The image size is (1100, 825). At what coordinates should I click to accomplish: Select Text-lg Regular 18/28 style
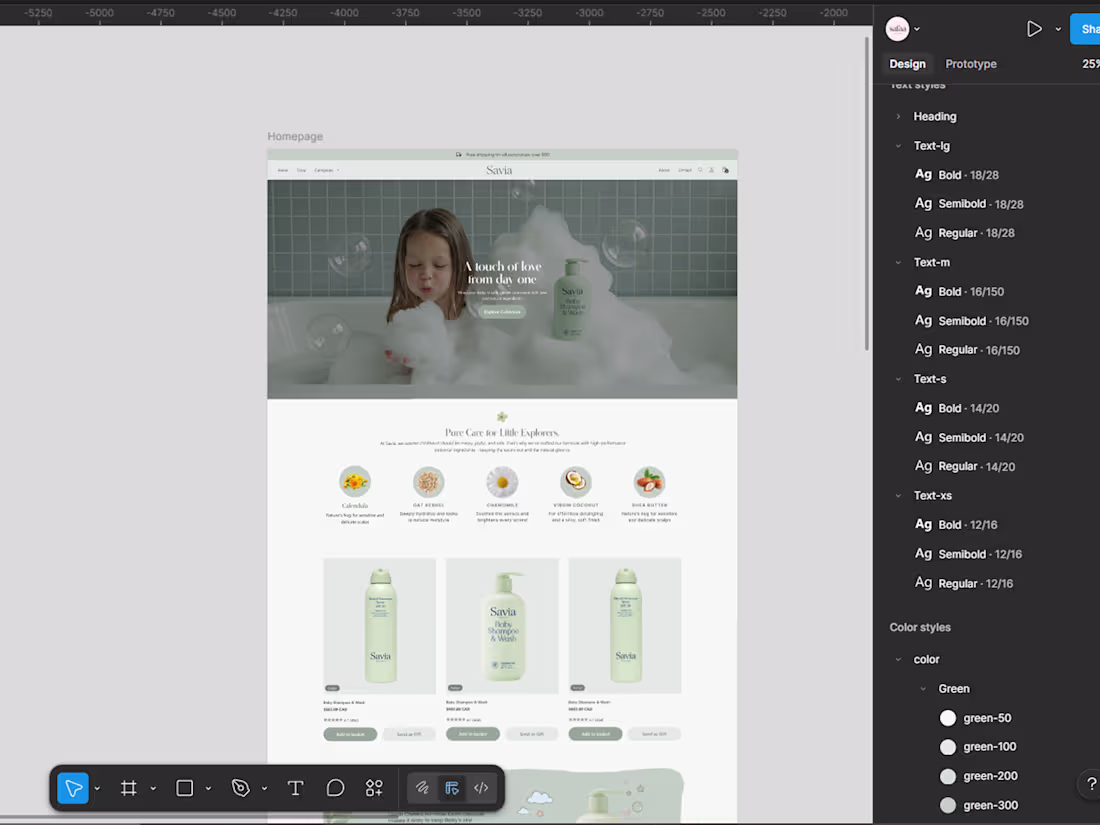[965, 233]
